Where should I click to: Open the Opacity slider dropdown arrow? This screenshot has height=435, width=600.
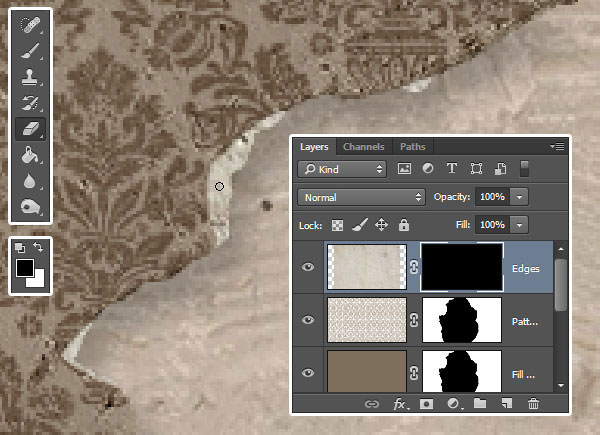[520, 197]
